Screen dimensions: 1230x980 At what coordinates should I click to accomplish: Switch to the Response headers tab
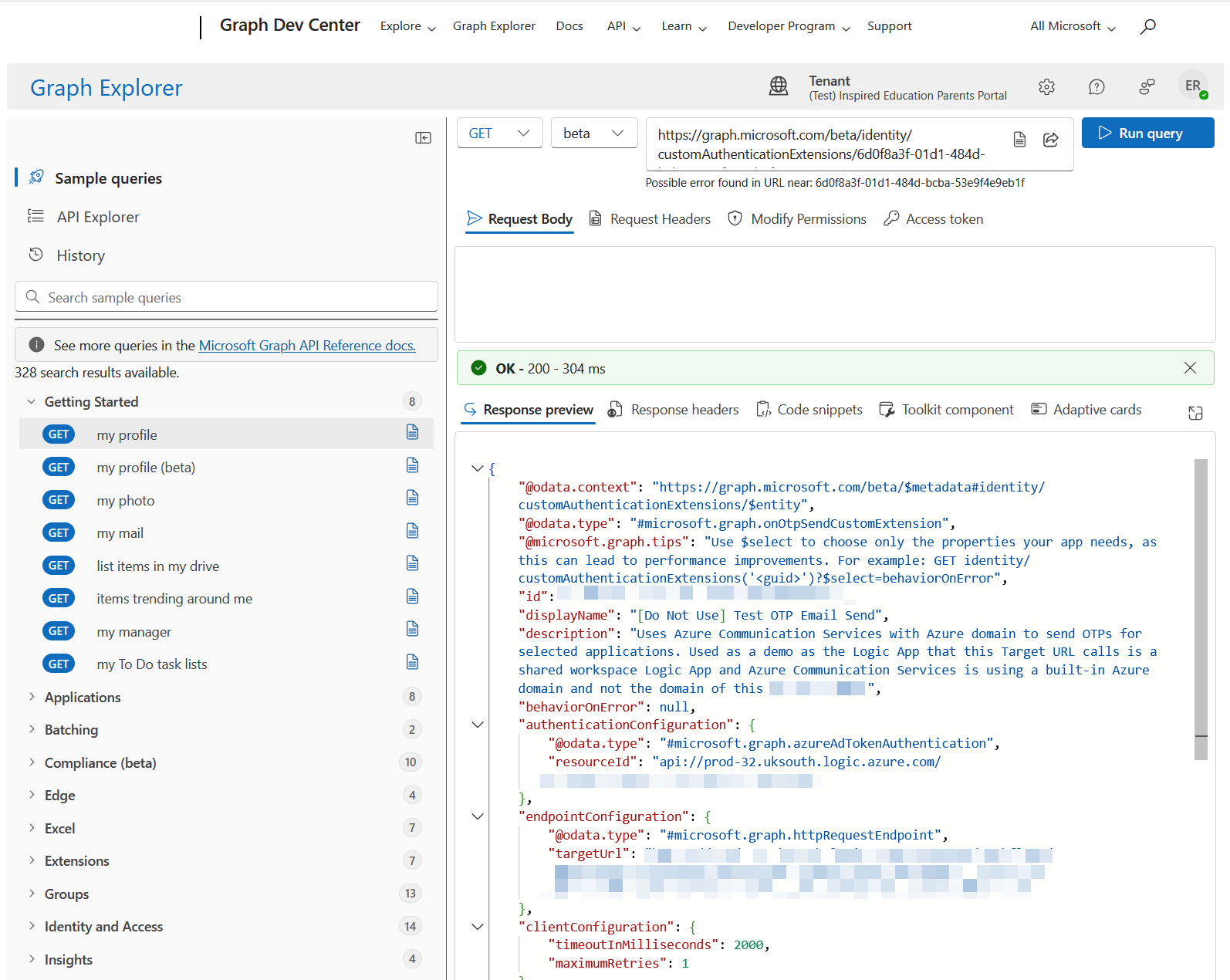673,410
